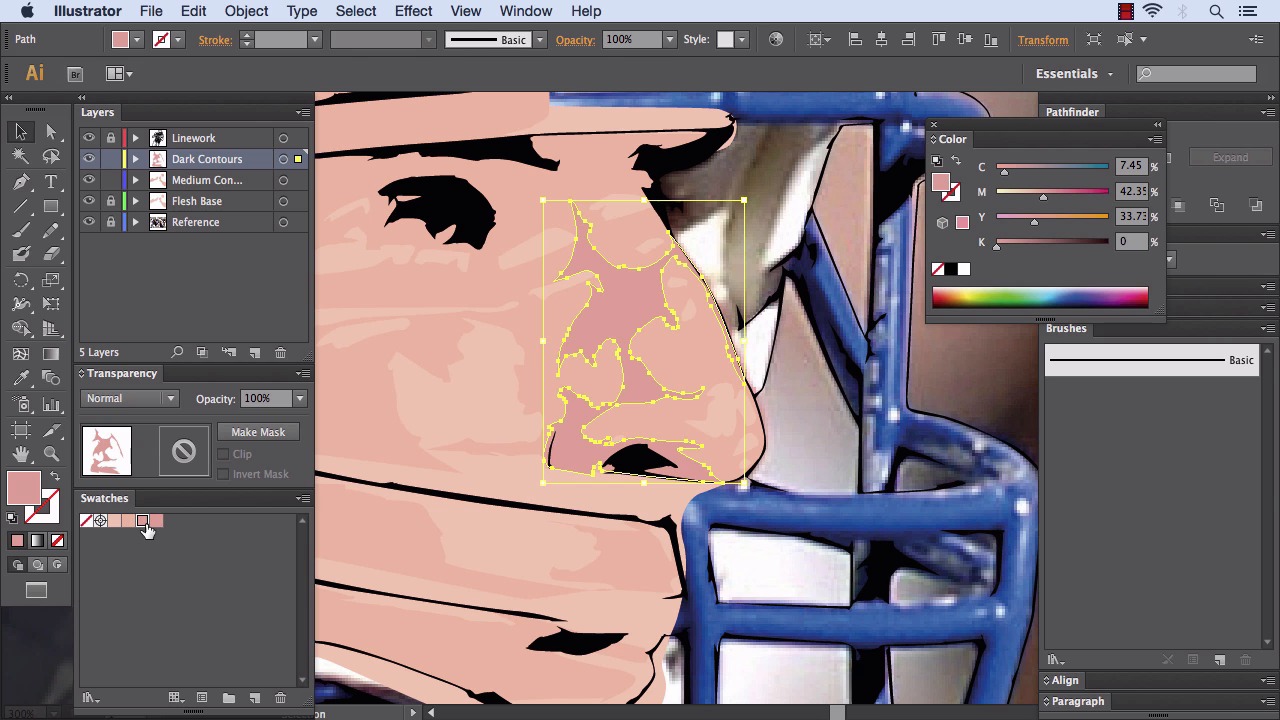This screenshot has width=1280, height=720.
Task: Click the Make Mask button
Action: click(x=258, y=432)
